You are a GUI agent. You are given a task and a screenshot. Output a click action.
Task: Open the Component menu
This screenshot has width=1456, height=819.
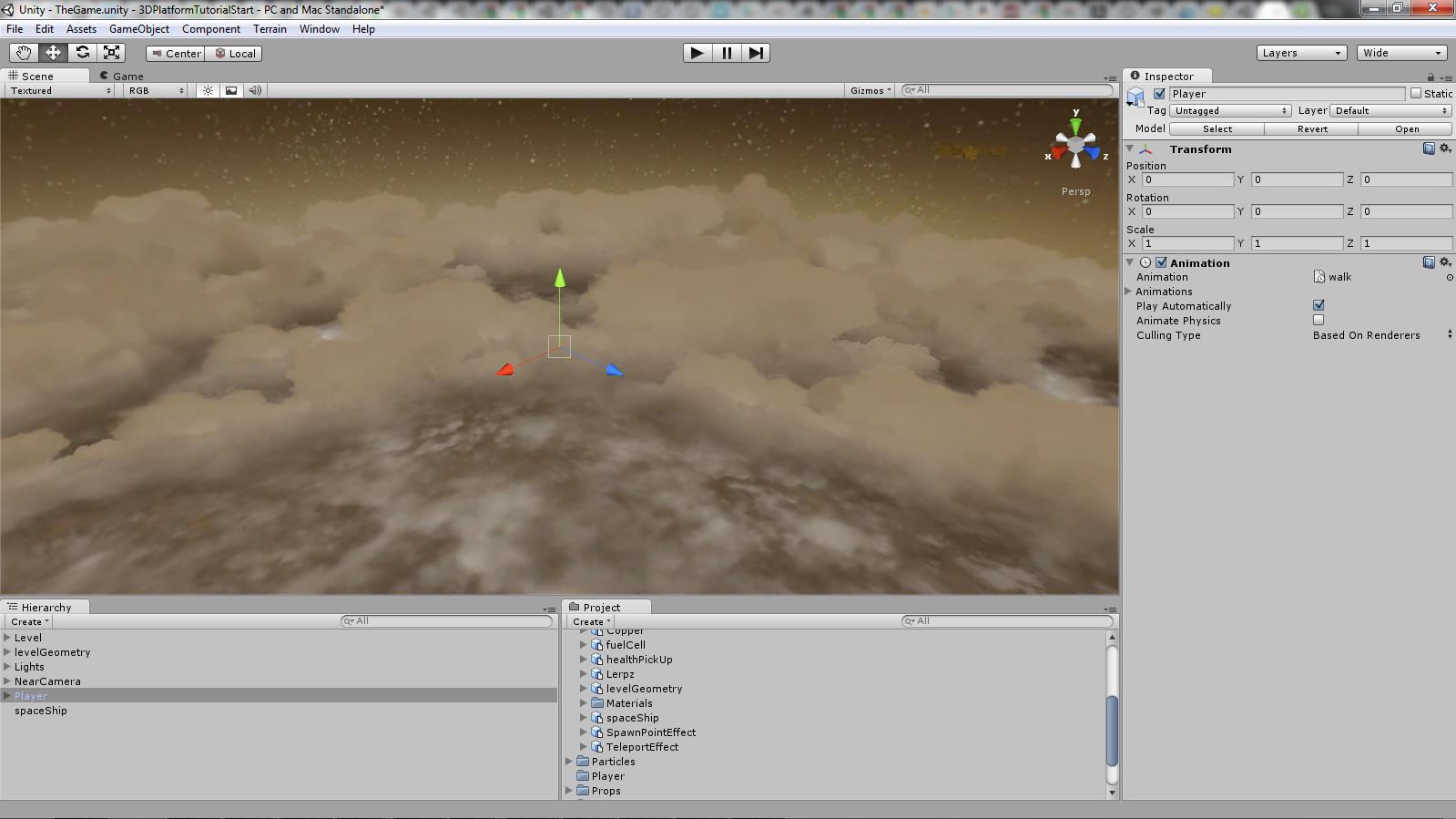[x=211, y=29]
